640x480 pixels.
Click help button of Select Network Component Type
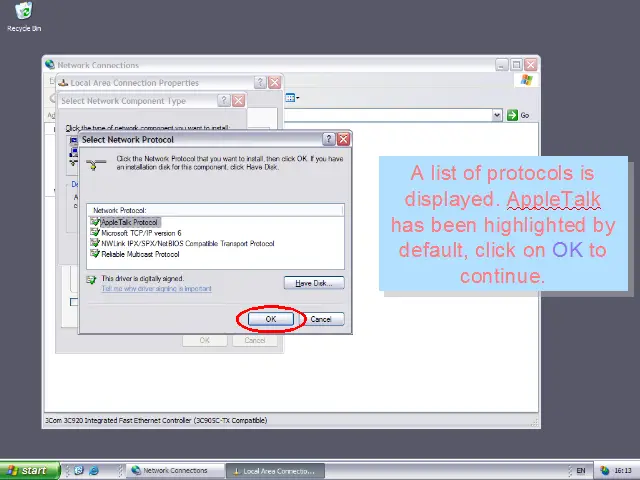[x=223, y=100]
